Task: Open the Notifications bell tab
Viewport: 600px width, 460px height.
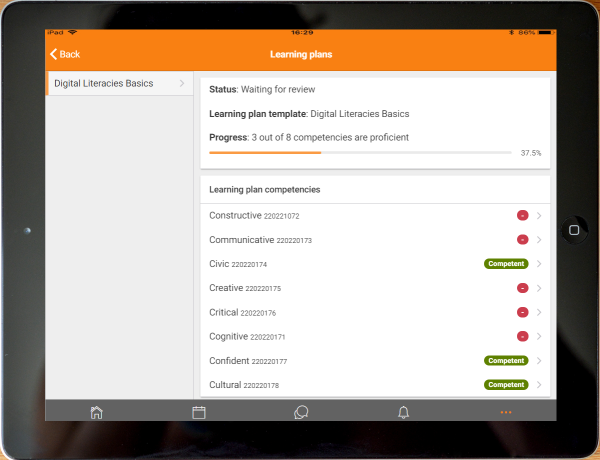Action: 404,412
